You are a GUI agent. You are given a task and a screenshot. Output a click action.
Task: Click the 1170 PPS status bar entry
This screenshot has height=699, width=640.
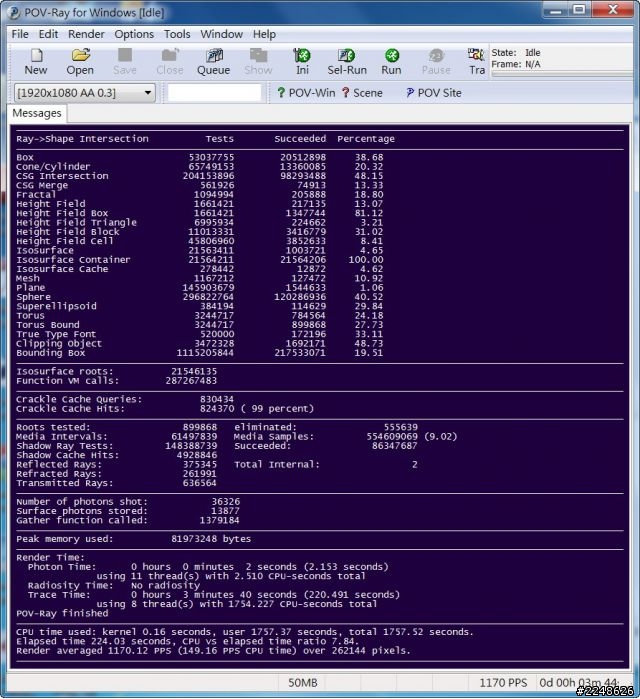(503, 683)
